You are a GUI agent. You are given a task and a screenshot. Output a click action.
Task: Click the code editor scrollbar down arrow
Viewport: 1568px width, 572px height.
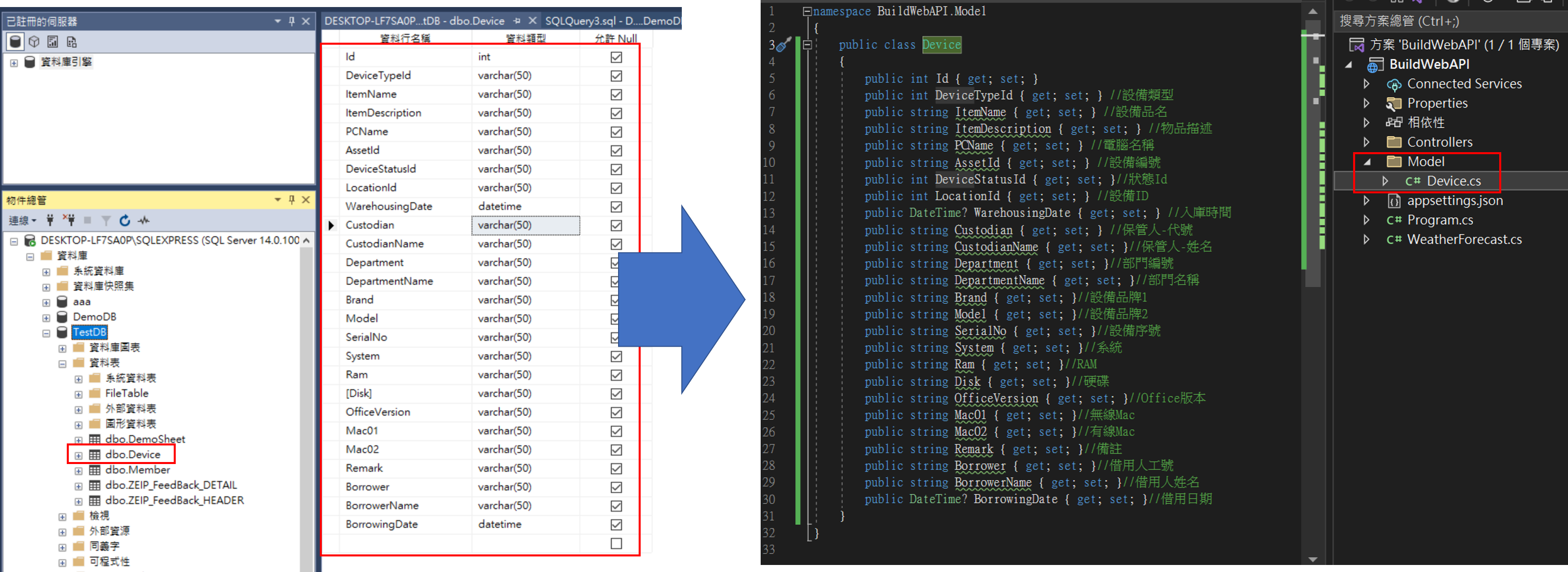coord(1313,559)
